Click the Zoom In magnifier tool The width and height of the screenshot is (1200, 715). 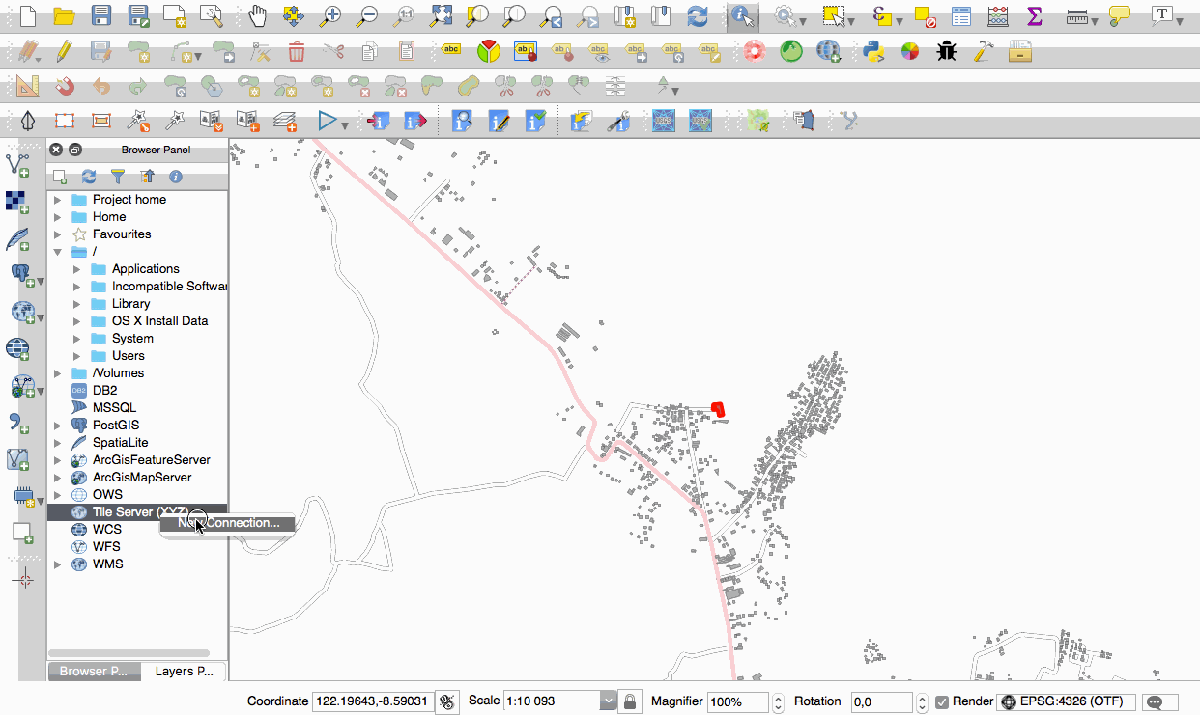[329, 16]
